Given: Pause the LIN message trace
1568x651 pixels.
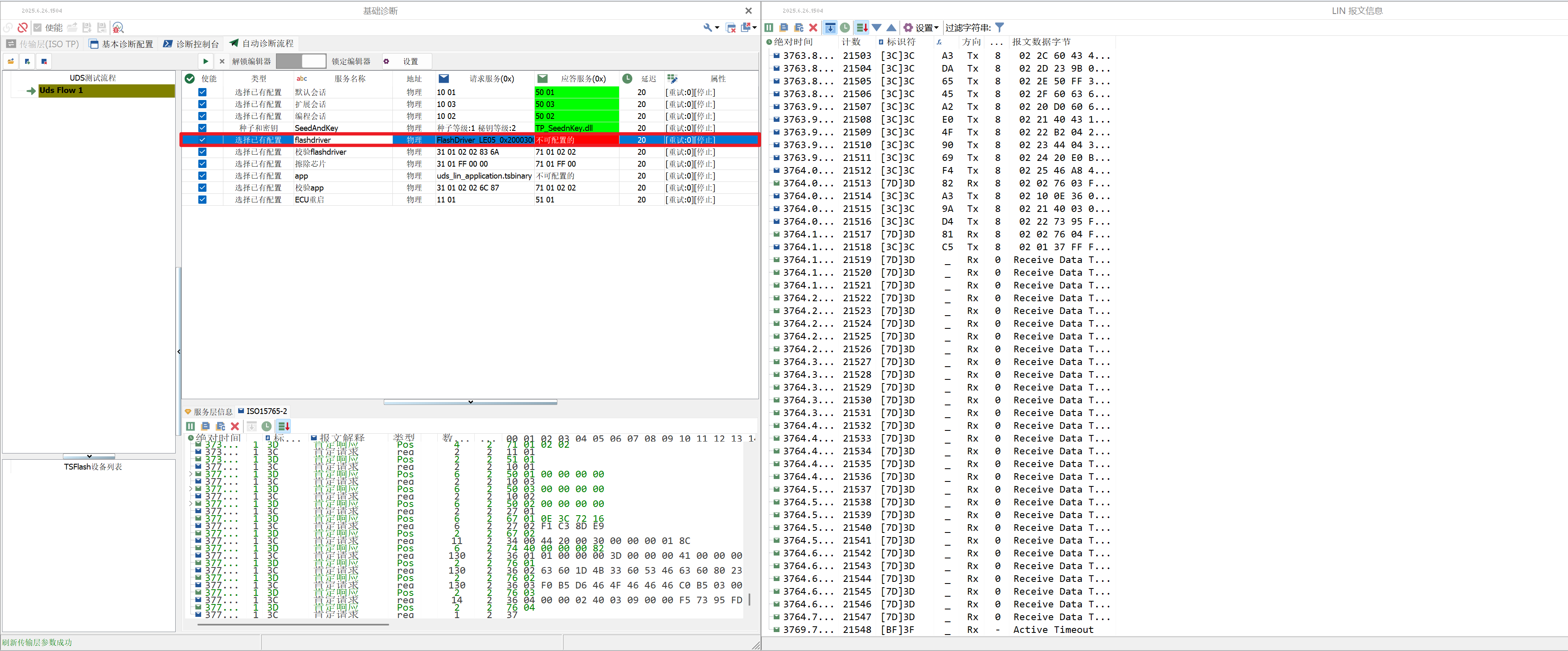Looking at the screenshot, I should coord(769,28).
